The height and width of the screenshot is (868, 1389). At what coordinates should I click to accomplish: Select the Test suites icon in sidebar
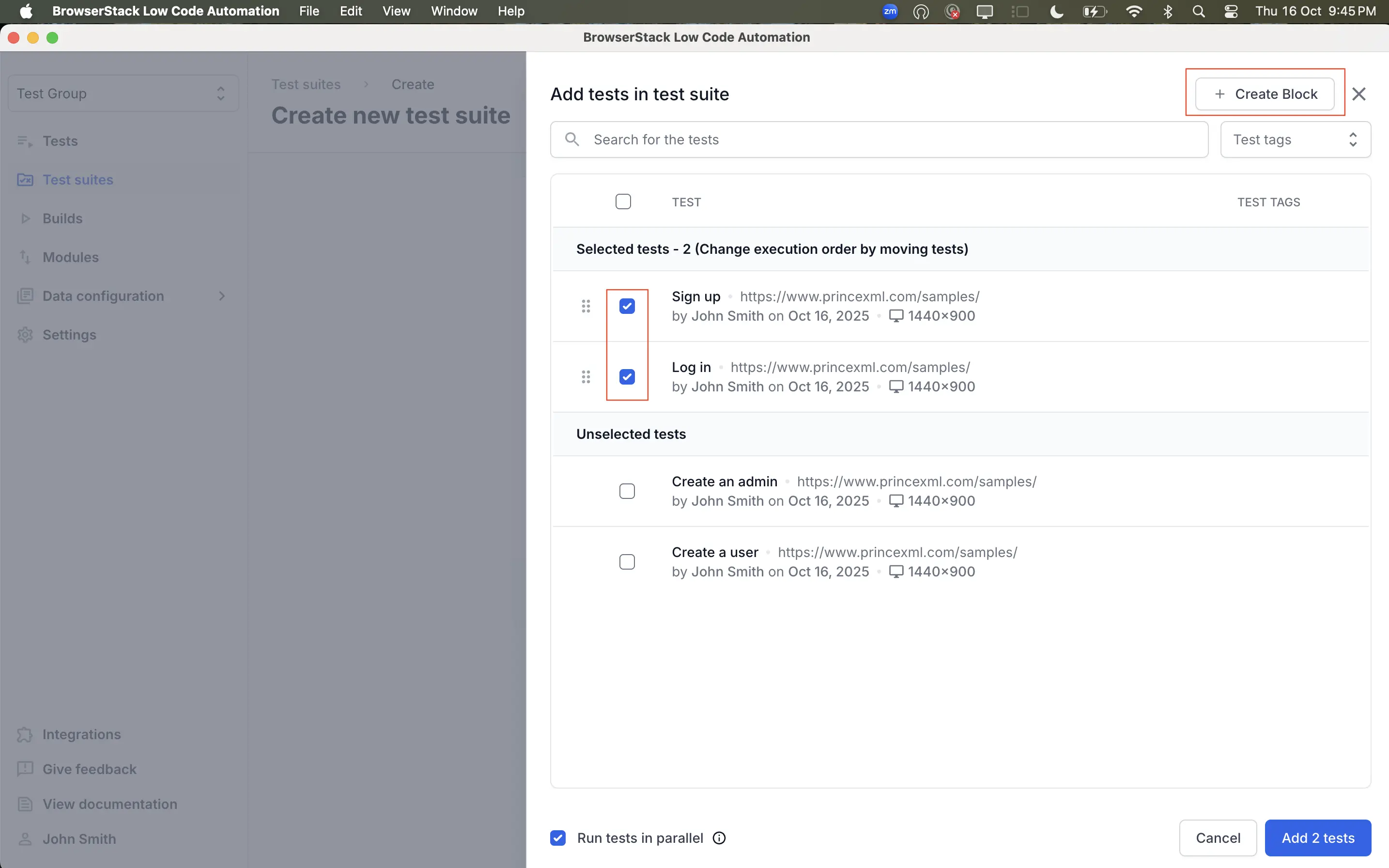[24, 180]
